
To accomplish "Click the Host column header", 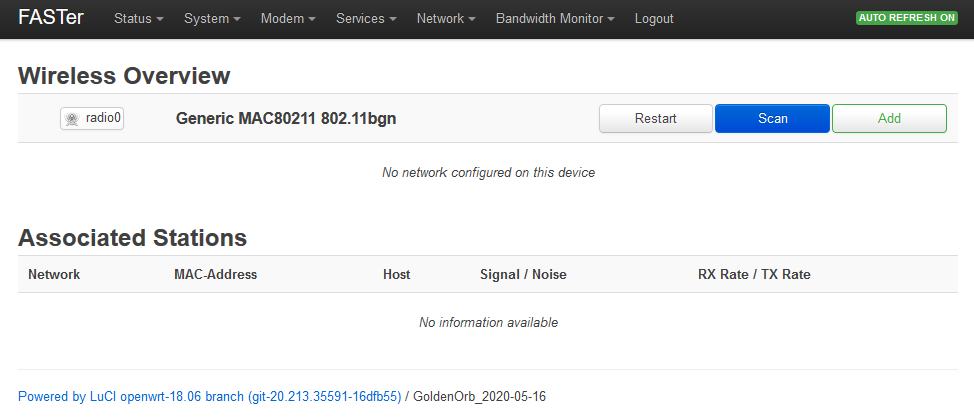I will [x=396, y=274].
